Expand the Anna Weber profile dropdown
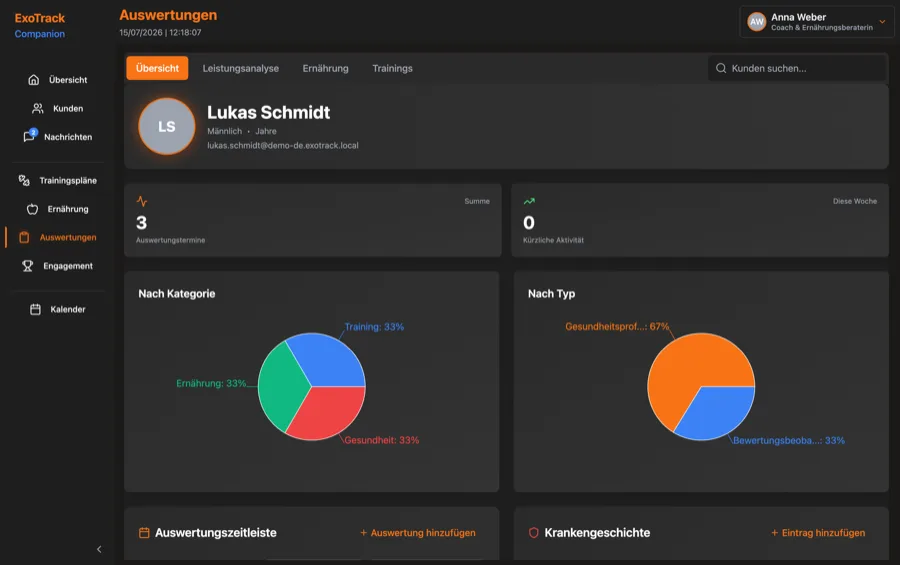This screenshot has height=565, width=900. point(882,22)
